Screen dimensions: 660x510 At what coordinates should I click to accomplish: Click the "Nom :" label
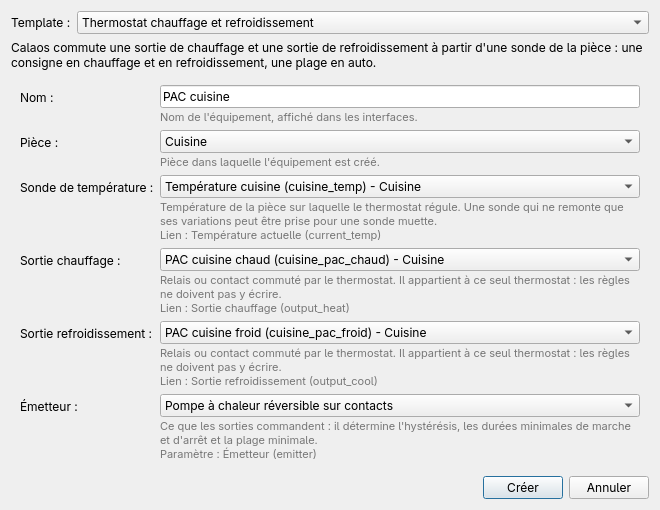[x=37, y=98]
